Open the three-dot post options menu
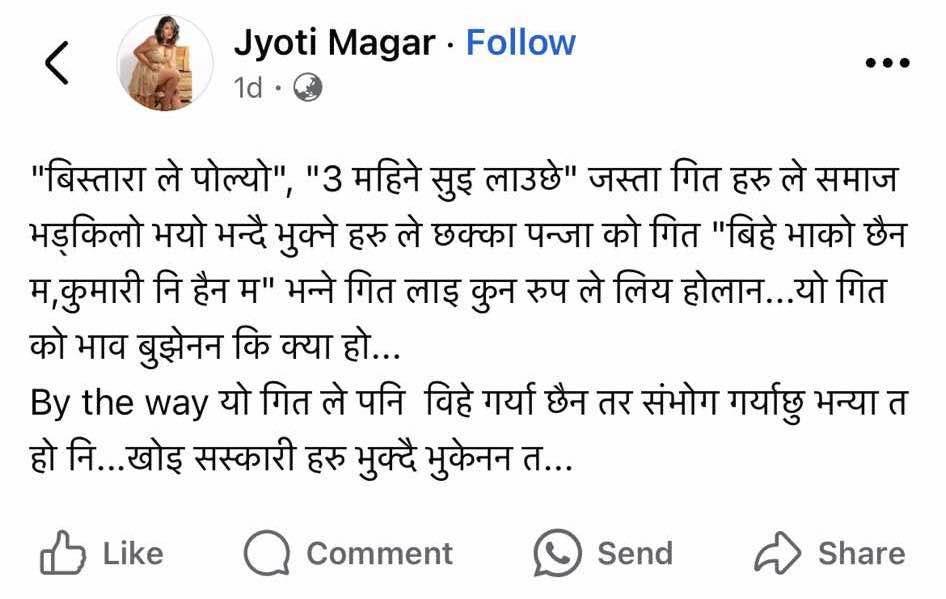The width and height of the screenshot is (946, 599). [x=887, y=62]
